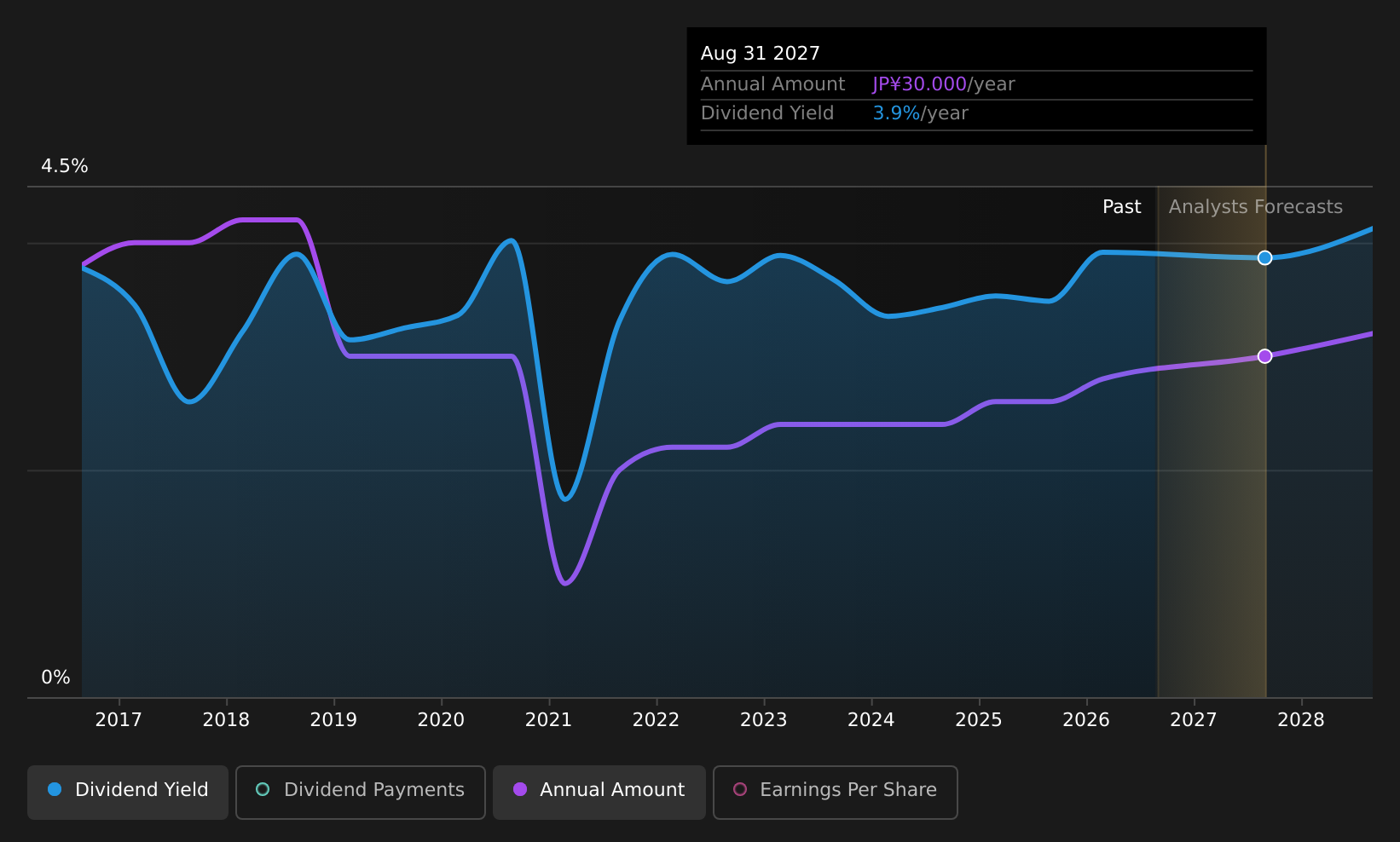The width and height of the screenshot is (1400, 842).
Task: Click the 'Past' region label
Action: (x=1121, y=207)
